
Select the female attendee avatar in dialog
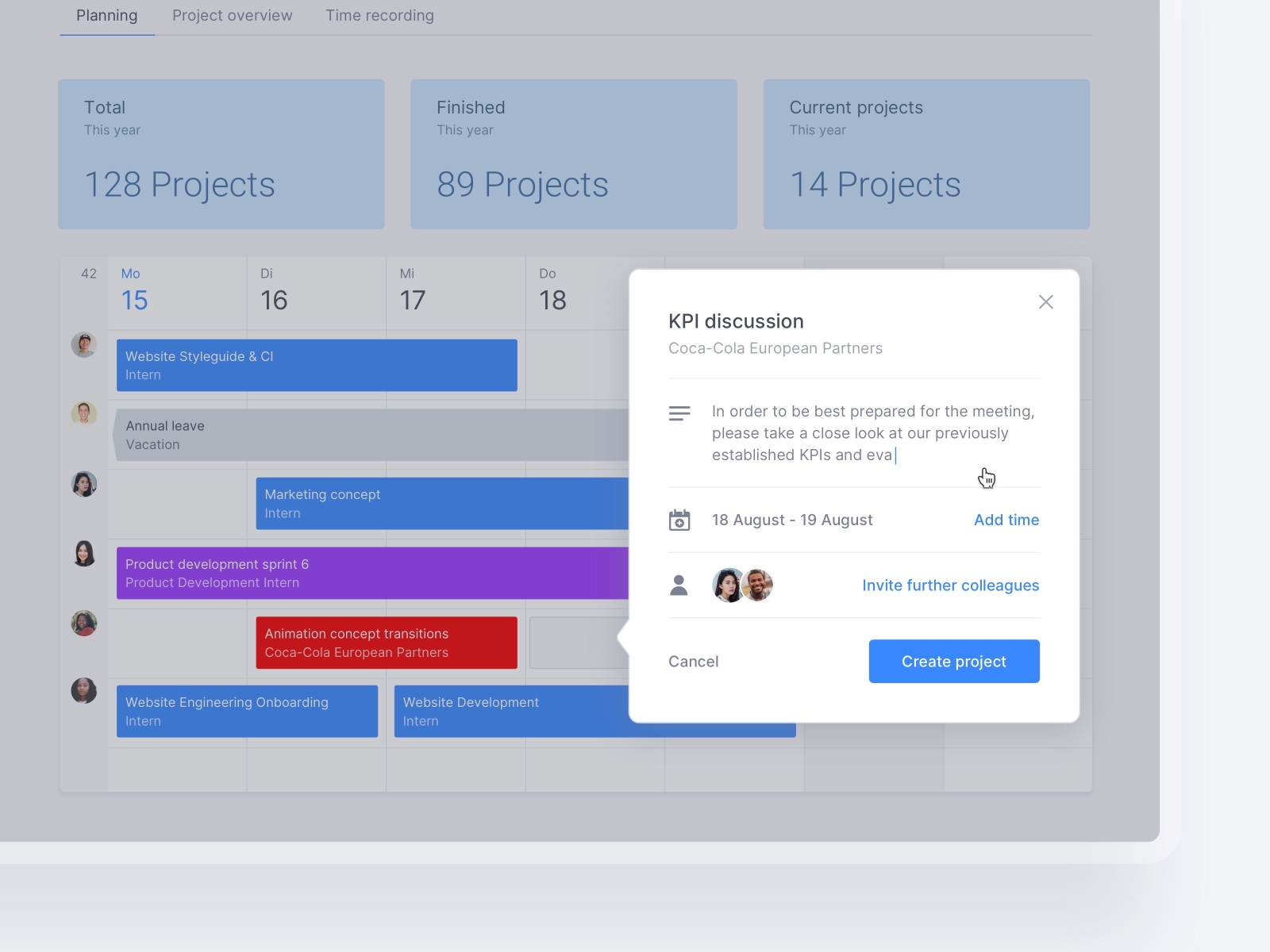click(728, 585)
